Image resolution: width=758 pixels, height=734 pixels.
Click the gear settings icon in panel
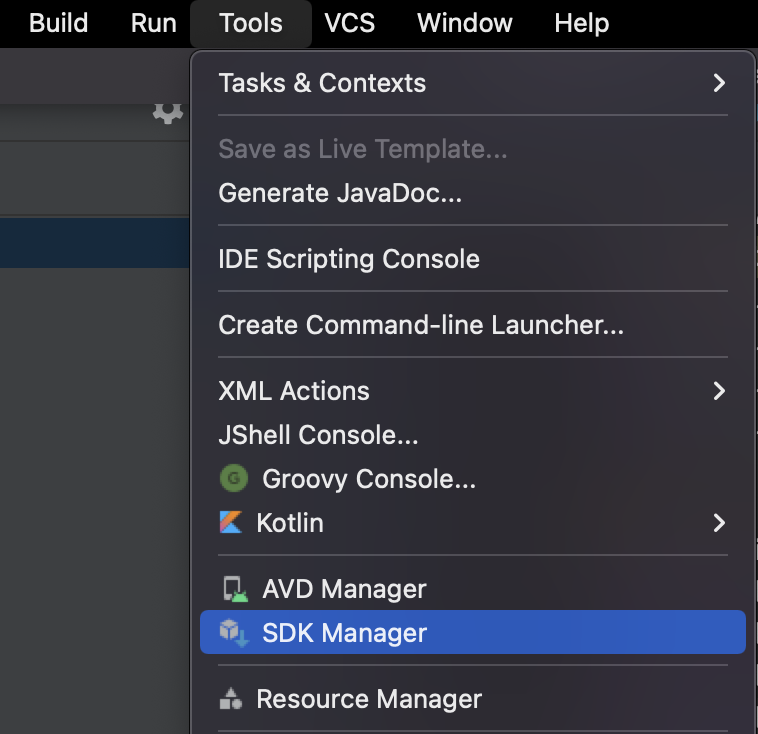[x=168, y=113]
